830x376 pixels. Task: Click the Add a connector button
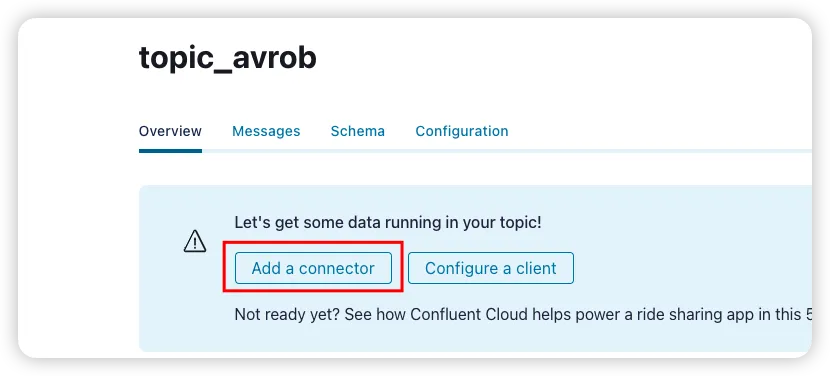[x=313, y=268]
